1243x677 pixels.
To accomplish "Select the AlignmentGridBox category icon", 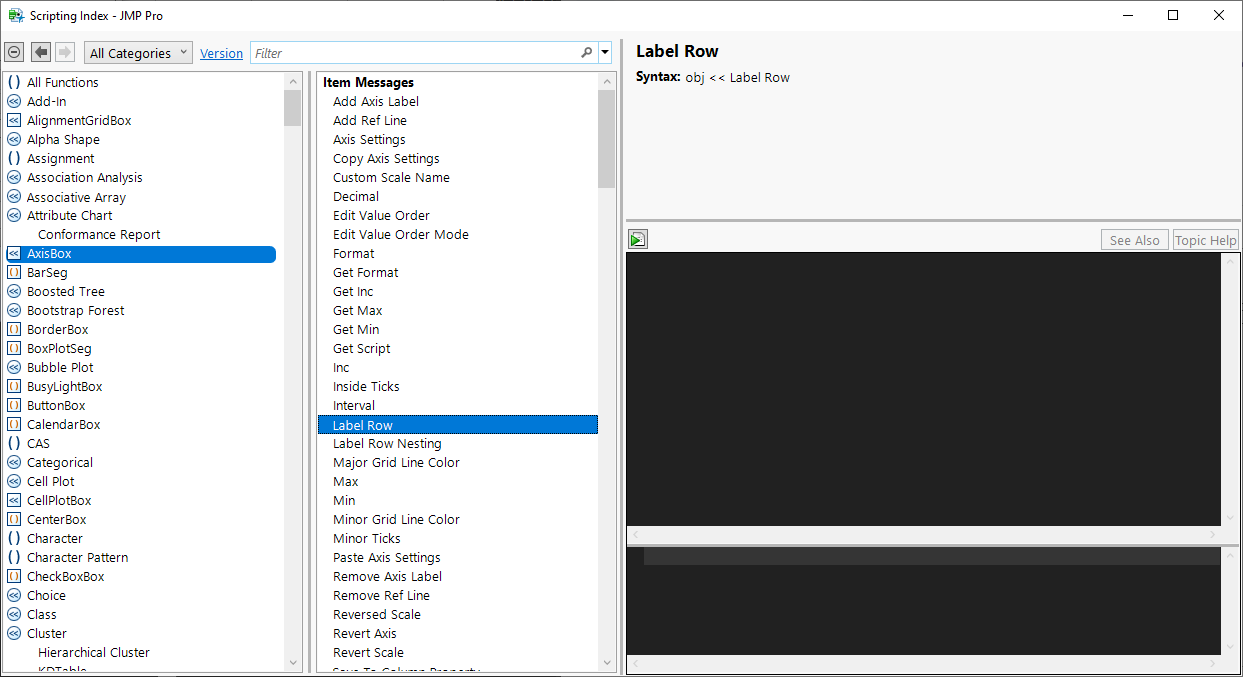I will 13,120.
